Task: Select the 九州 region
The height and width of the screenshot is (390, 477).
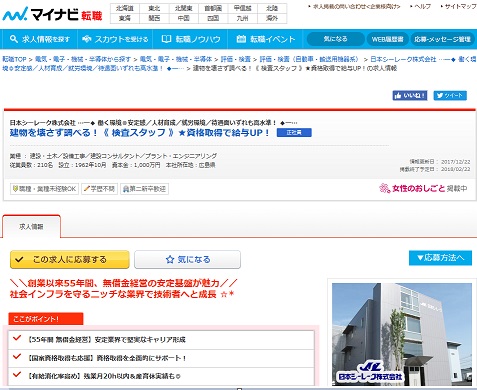Action: click(243, 18)
